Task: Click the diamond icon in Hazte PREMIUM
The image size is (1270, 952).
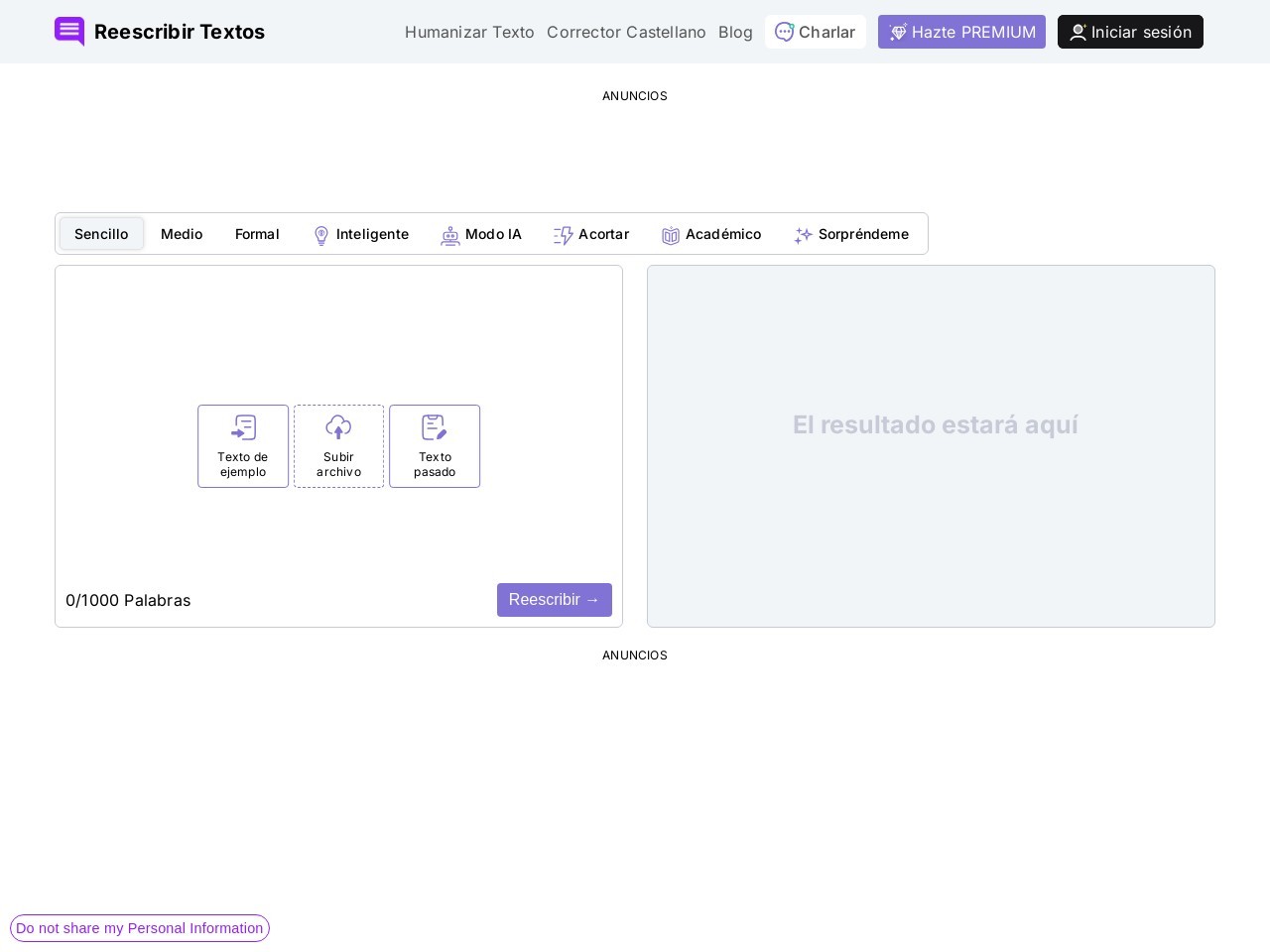Action: (898, 33)
